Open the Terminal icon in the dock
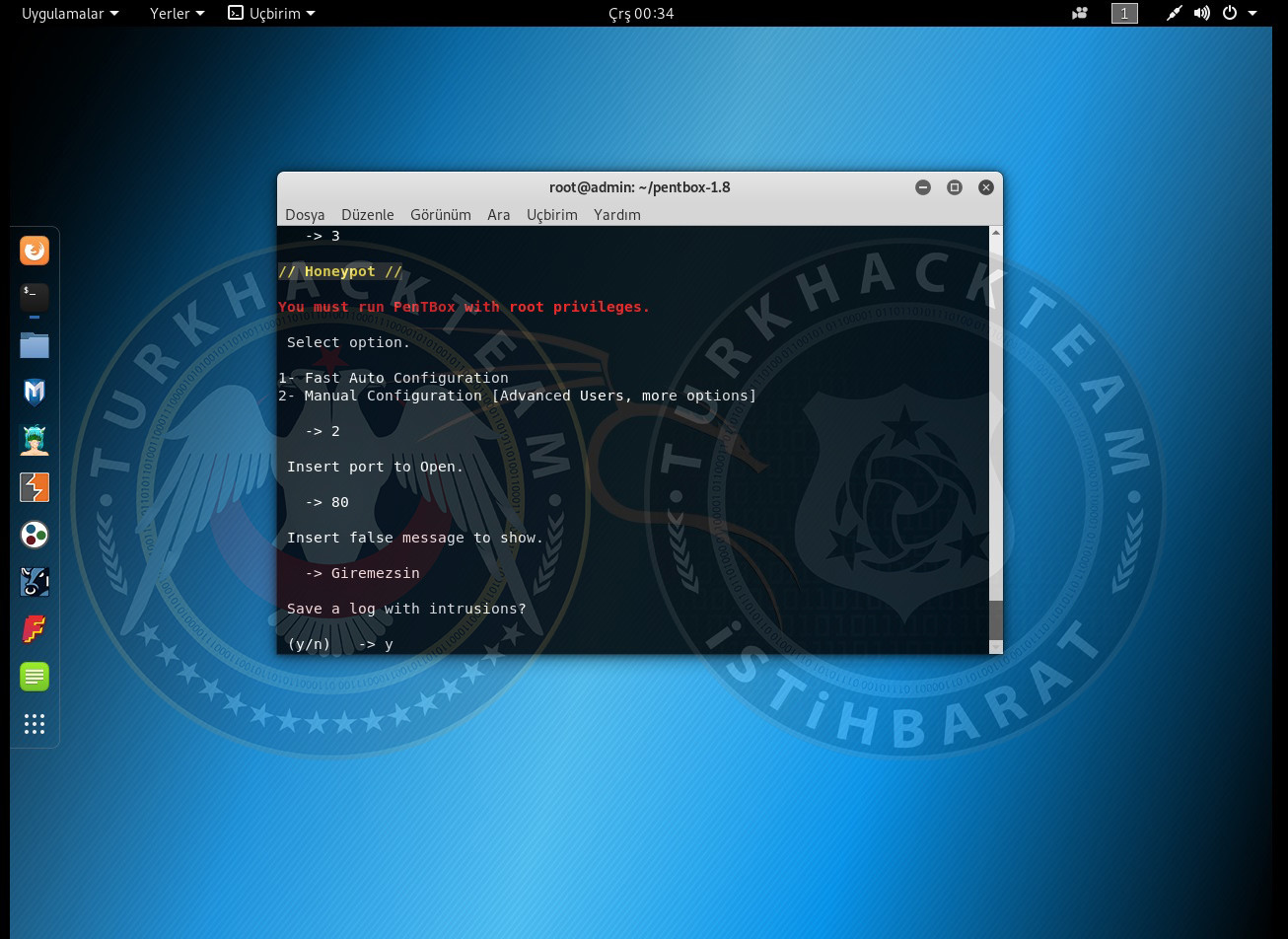 [35, 297]
